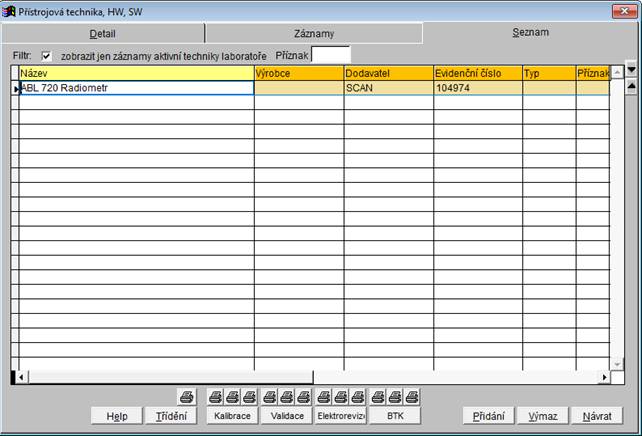
Task: Toggle the active laboratory equipment filter checkbox
Action: pos(46,56)
